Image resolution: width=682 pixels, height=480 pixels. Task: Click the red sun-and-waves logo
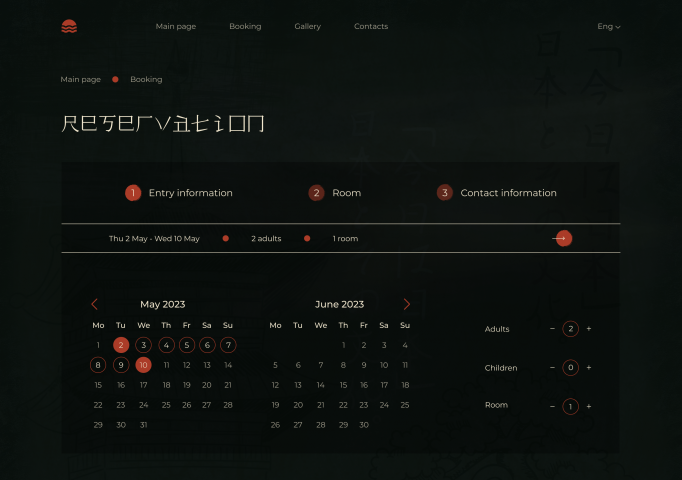[69, 27]
